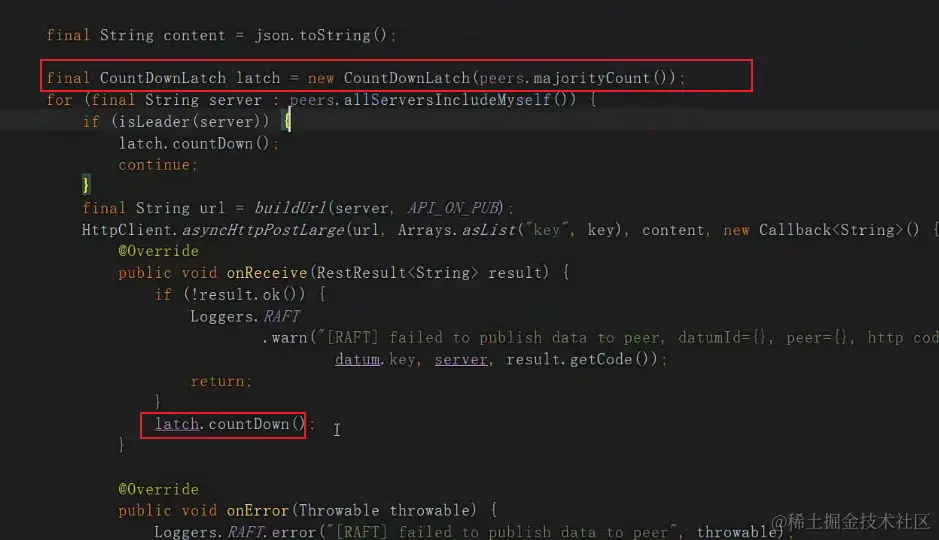Click 'Loggers.RAFT.error' call
Viewport: 939px width, 540px height.
[235, 532]
